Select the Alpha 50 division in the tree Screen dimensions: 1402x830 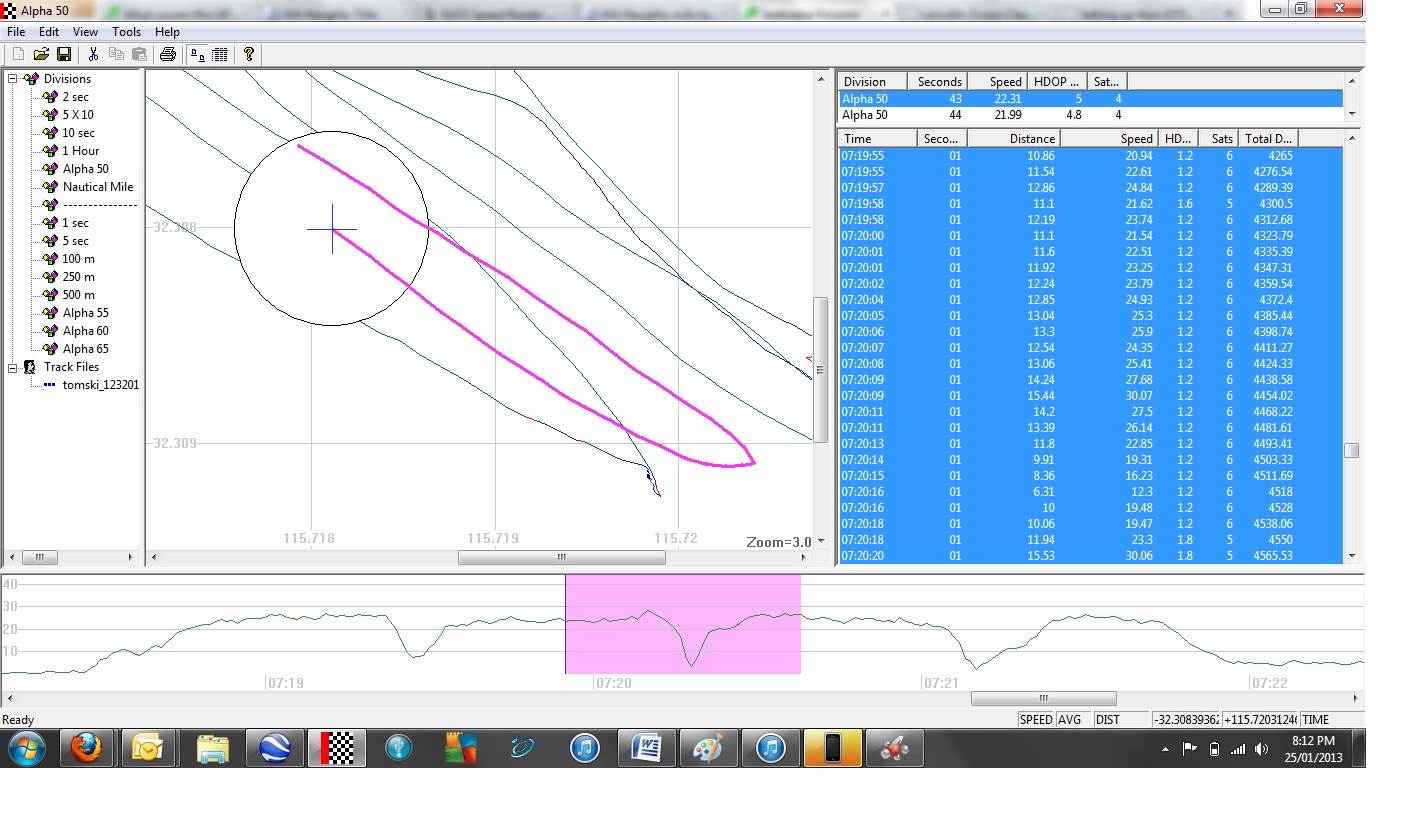tap(85, 169)
